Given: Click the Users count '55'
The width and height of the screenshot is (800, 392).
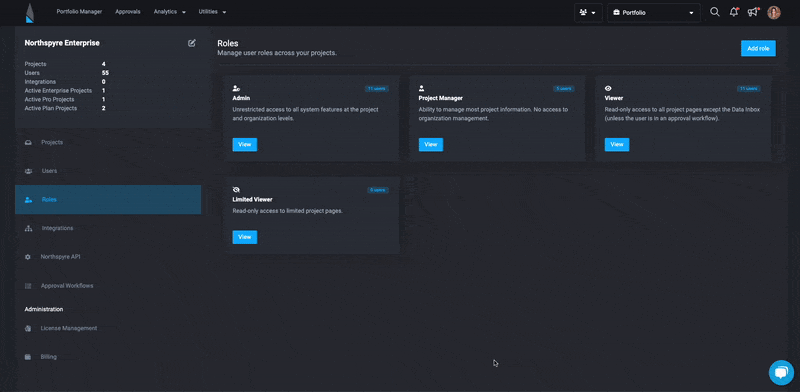Looking at the screenshot, I should pyautogui.click(x=105, y=73).
